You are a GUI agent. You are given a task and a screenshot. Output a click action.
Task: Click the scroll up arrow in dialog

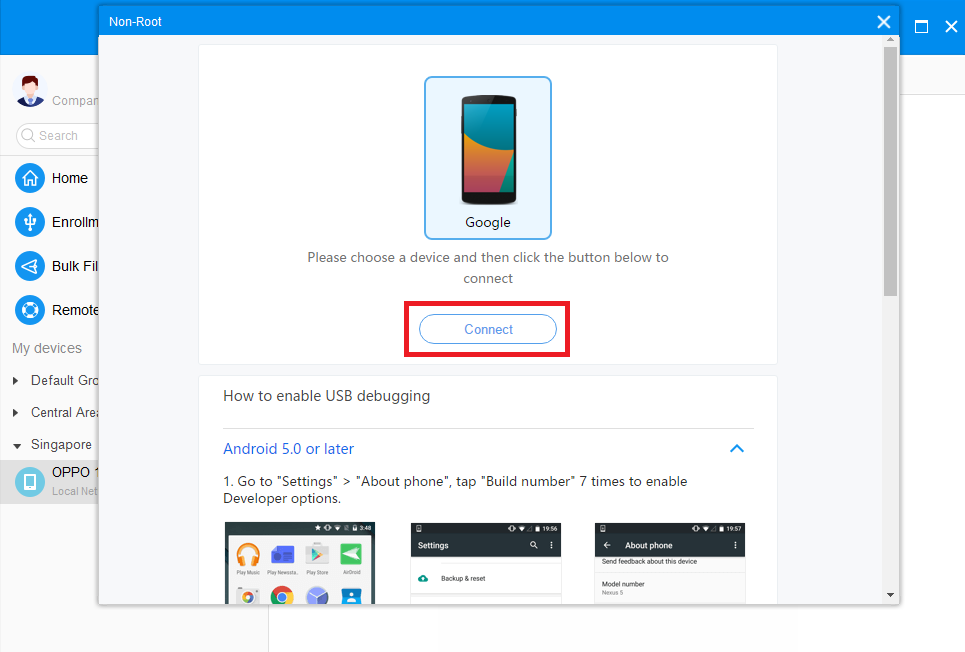[890, 39]
